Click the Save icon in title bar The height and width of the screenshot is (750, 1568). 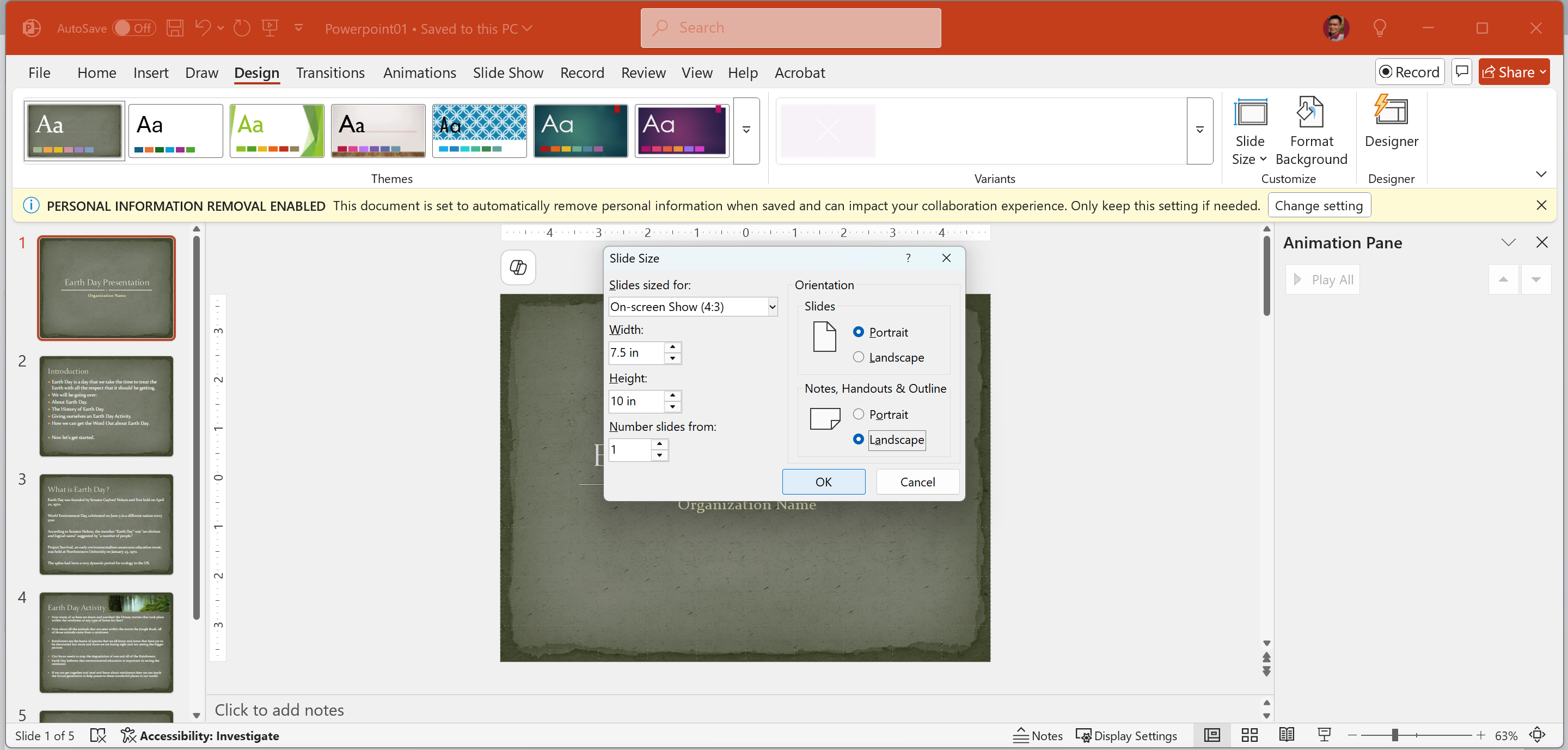point(175,28)
